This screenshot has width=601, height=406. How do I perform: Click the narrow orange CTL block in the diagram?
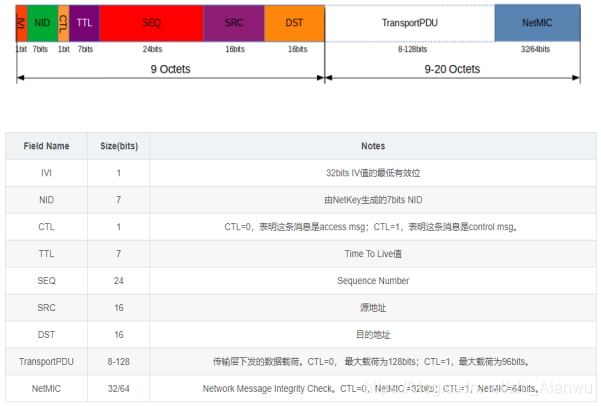coord(63,21)
